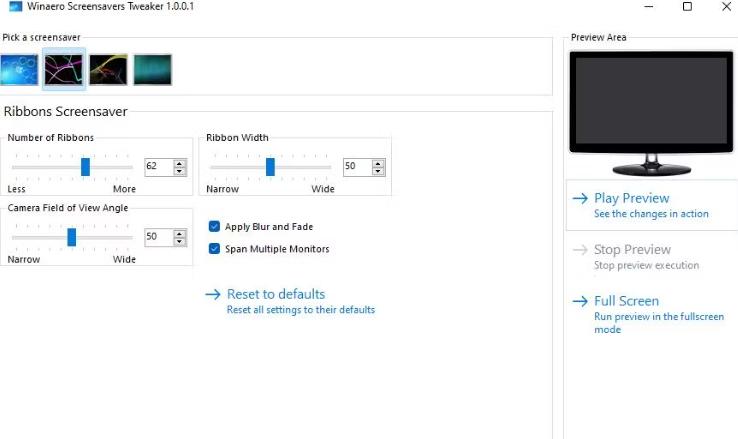Click the Ribbon Width value field
Screen dimensions: 738x439
[358, 167]
